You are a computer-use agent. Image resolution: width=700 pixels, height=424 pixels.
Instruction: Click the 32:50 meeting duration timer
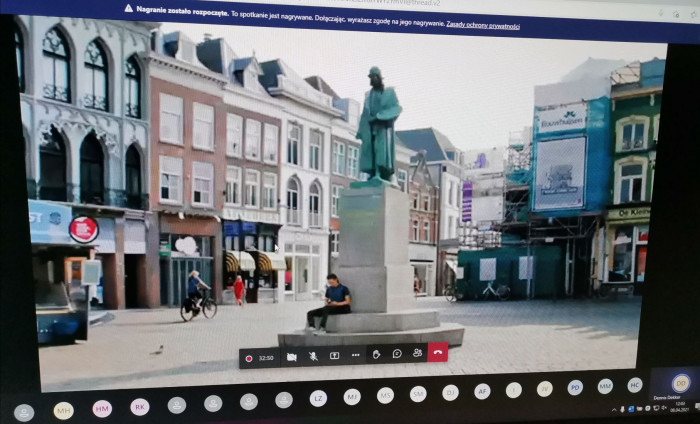coord(266,358)
